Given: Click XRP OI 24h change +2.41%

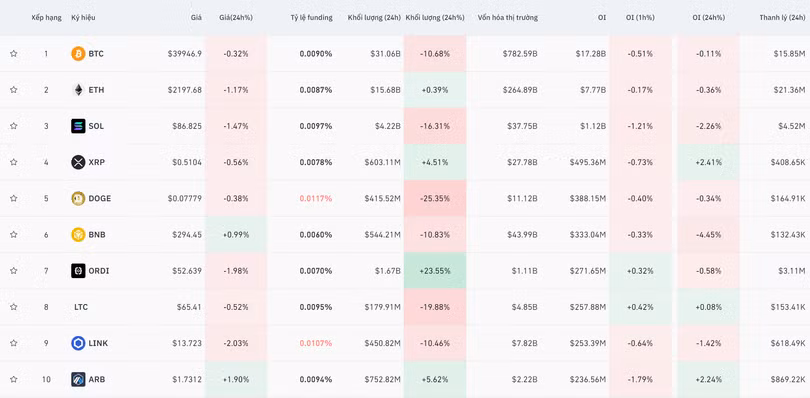Looking at the screenshot, I should (708, 162).
